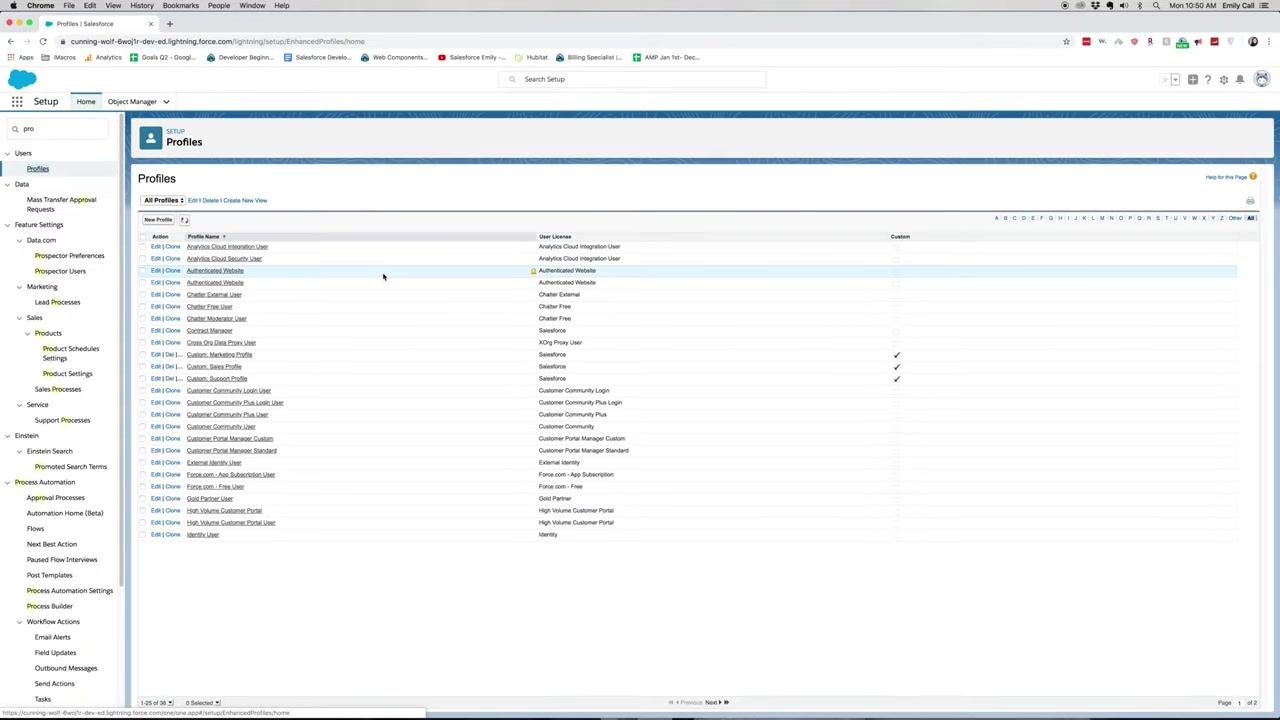This screenshot has width=1280, height=720.
Task: Open the Salesforce Help question mark icon
Action: 1208,79
